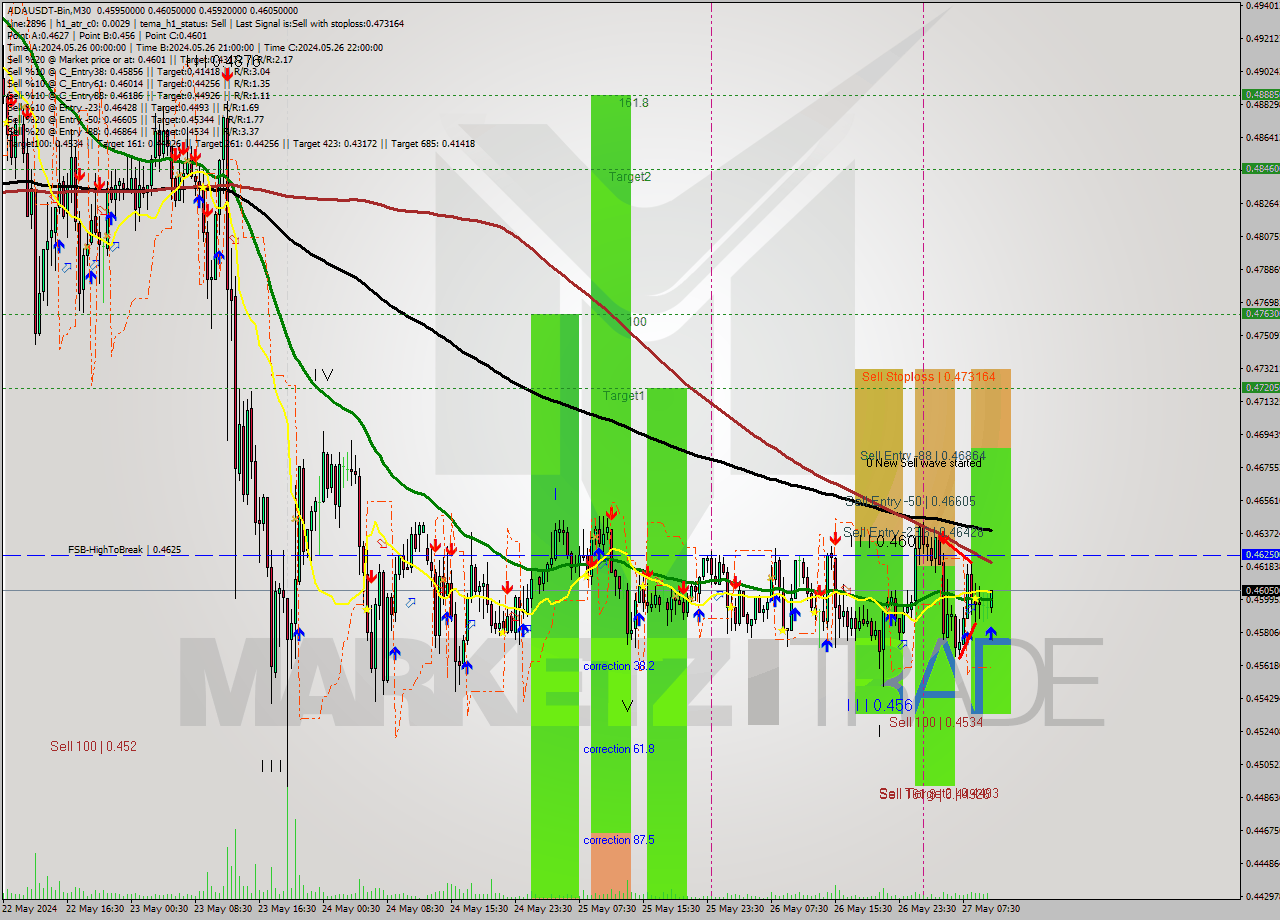This screenshot has width=1280, height=920.
Task: Click the green 0.48460 price level tag
Action: point(1259,168)
